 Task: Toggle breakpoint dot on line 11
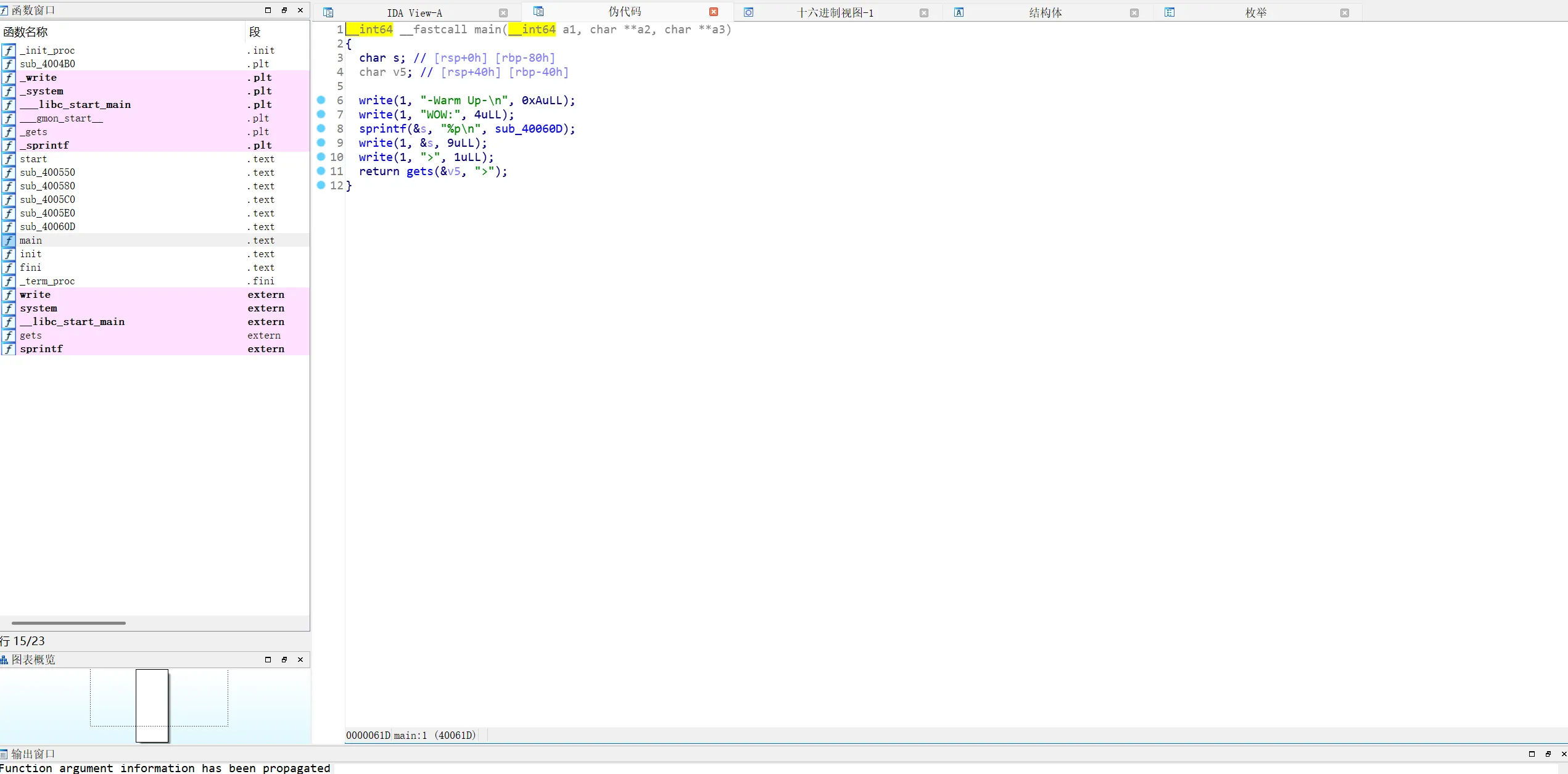pos(321,171)
